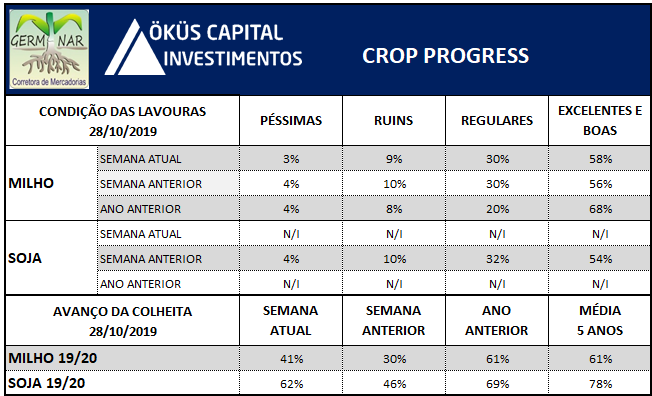Screen dimensions: 652x396
Task: Select the RUINS column header
Action: coord(393,121)
